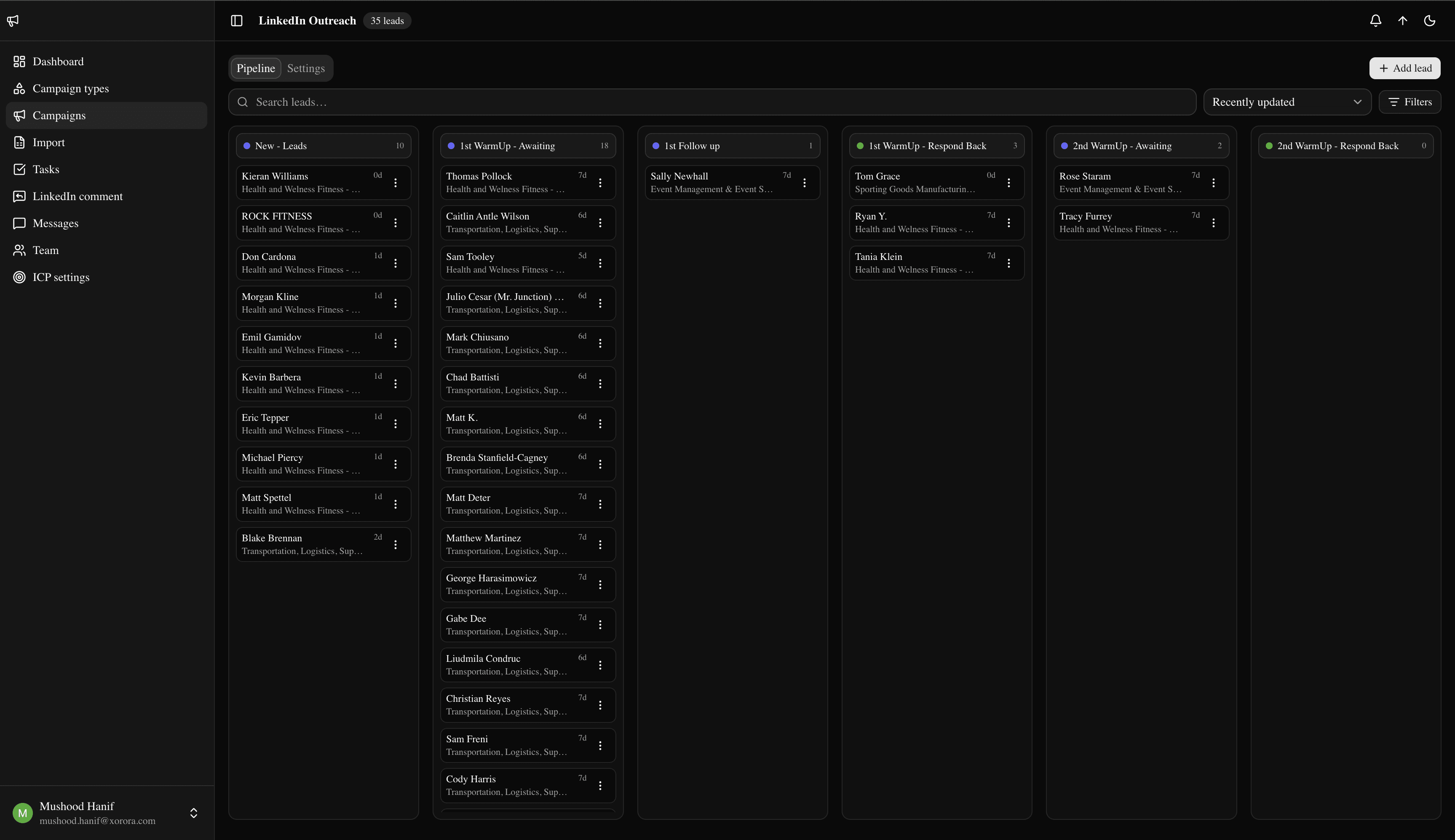Screen dimensions: 1455x840
Task: Open Kevin Barbera card options menu
Action: pyautogui.click(x=395, y=384)
